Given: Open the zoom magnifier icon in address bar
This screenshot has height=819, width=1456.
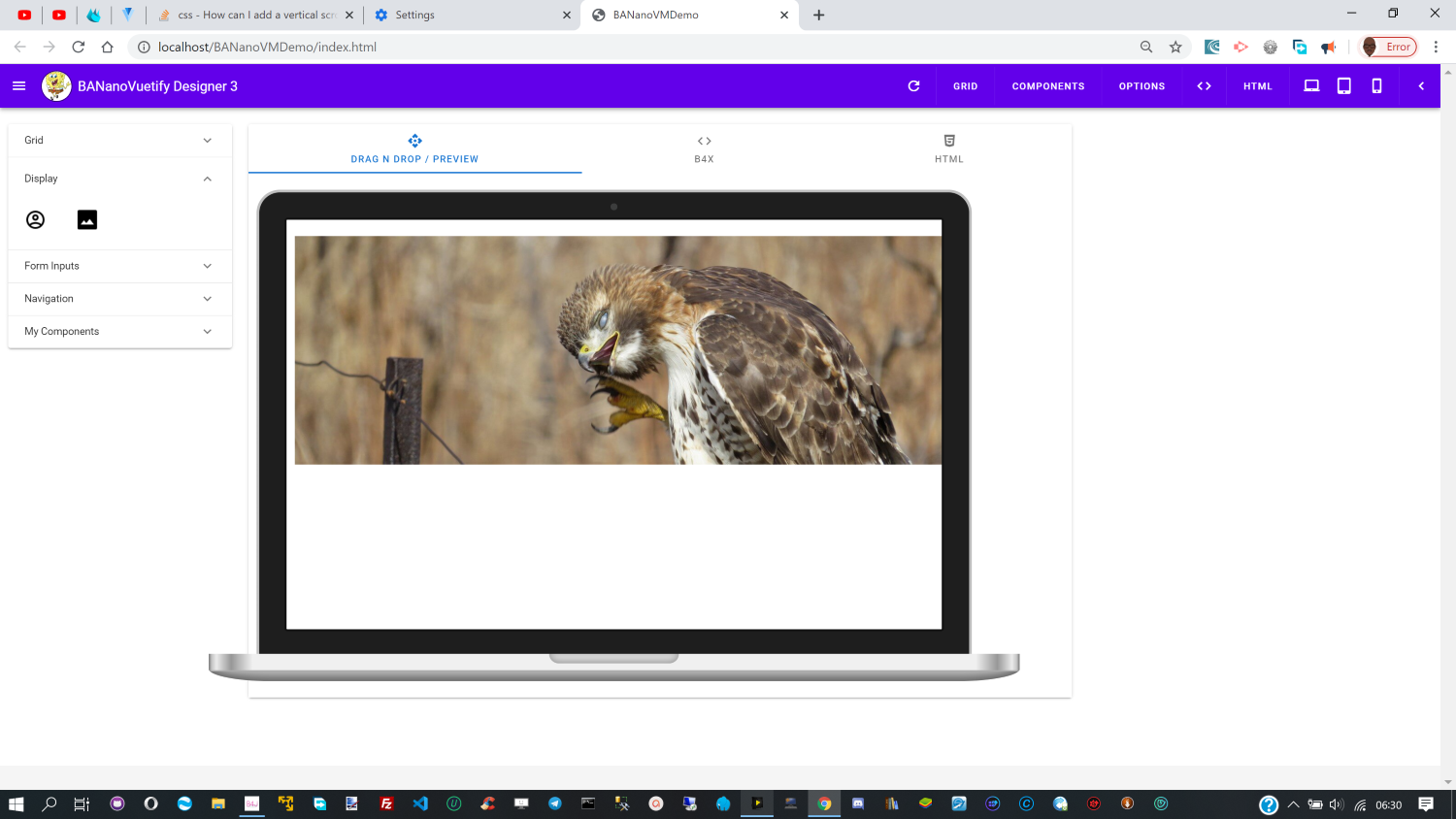Looking at the screenshot, I should click(x=1146, y=47).
